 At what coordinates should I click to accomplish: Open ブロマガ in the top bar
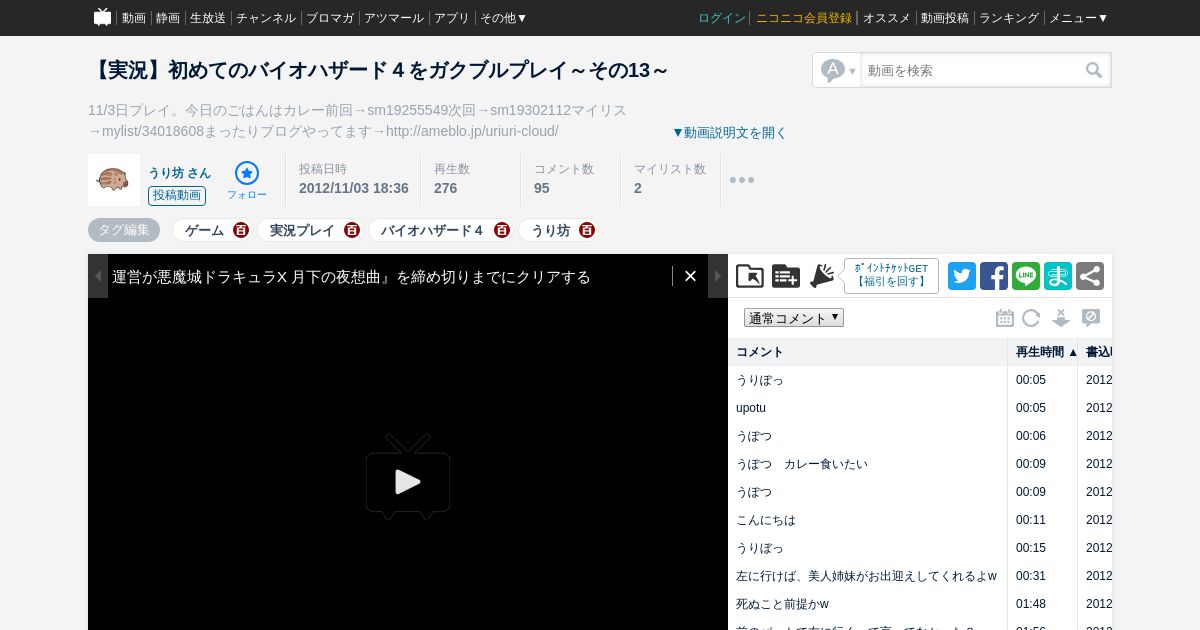330,18
